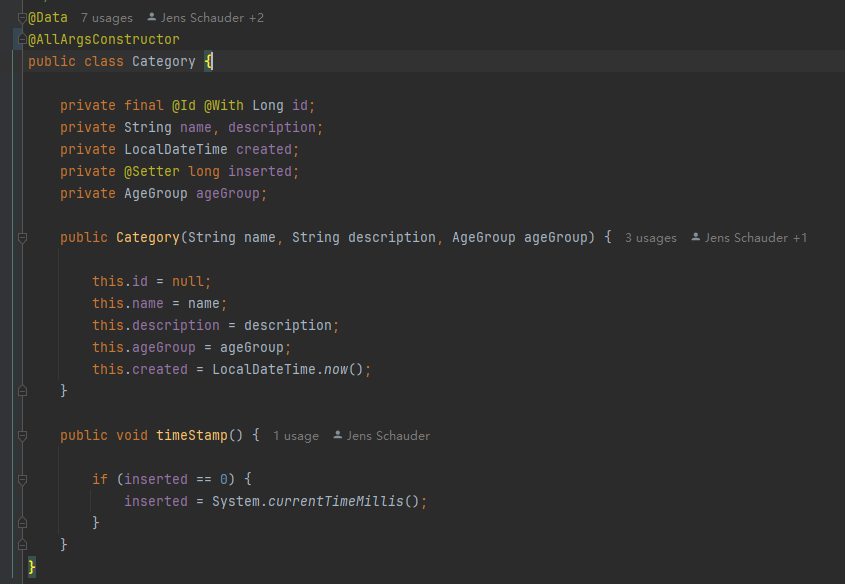Click 'this.name' field reference
The image size is (845, 584).
(x=128, y=303)
